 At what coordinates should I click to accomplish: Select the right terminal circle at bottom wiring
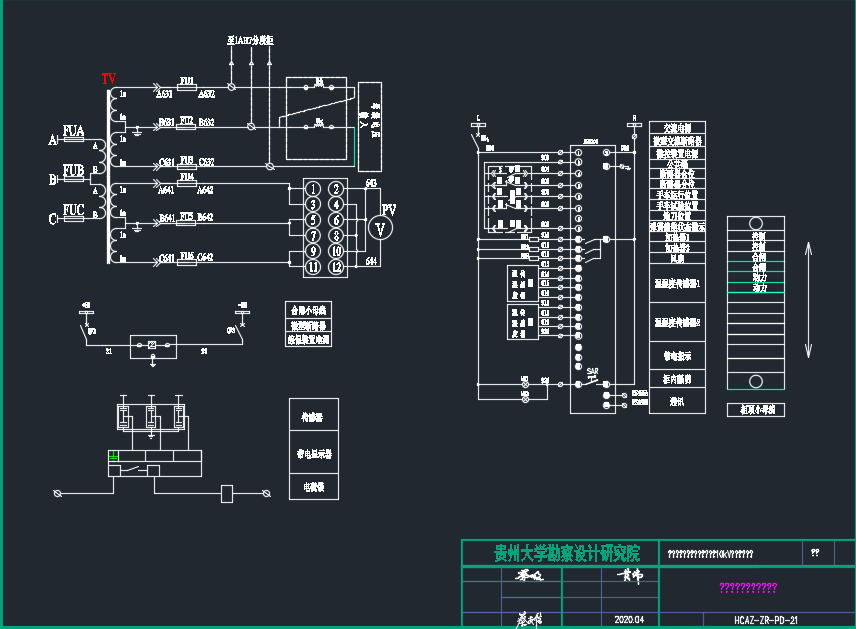coord(266,494)
